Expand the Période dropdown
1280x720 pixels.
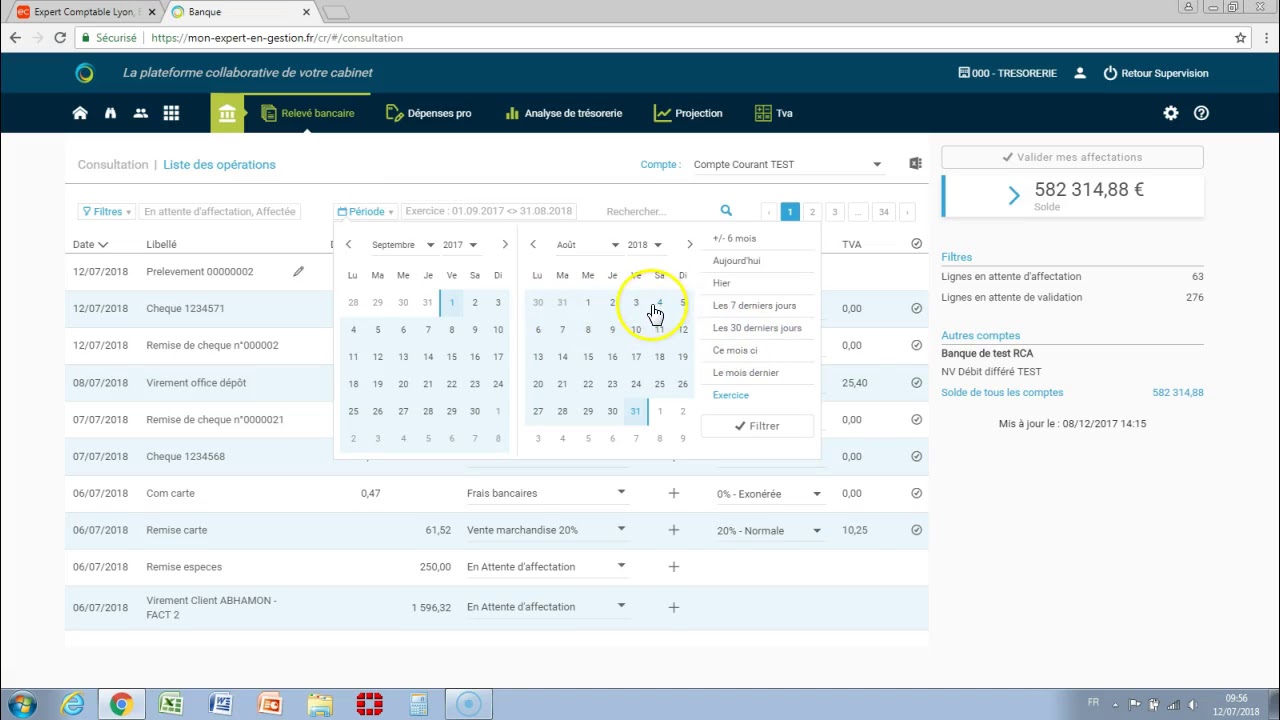[365, 211]
